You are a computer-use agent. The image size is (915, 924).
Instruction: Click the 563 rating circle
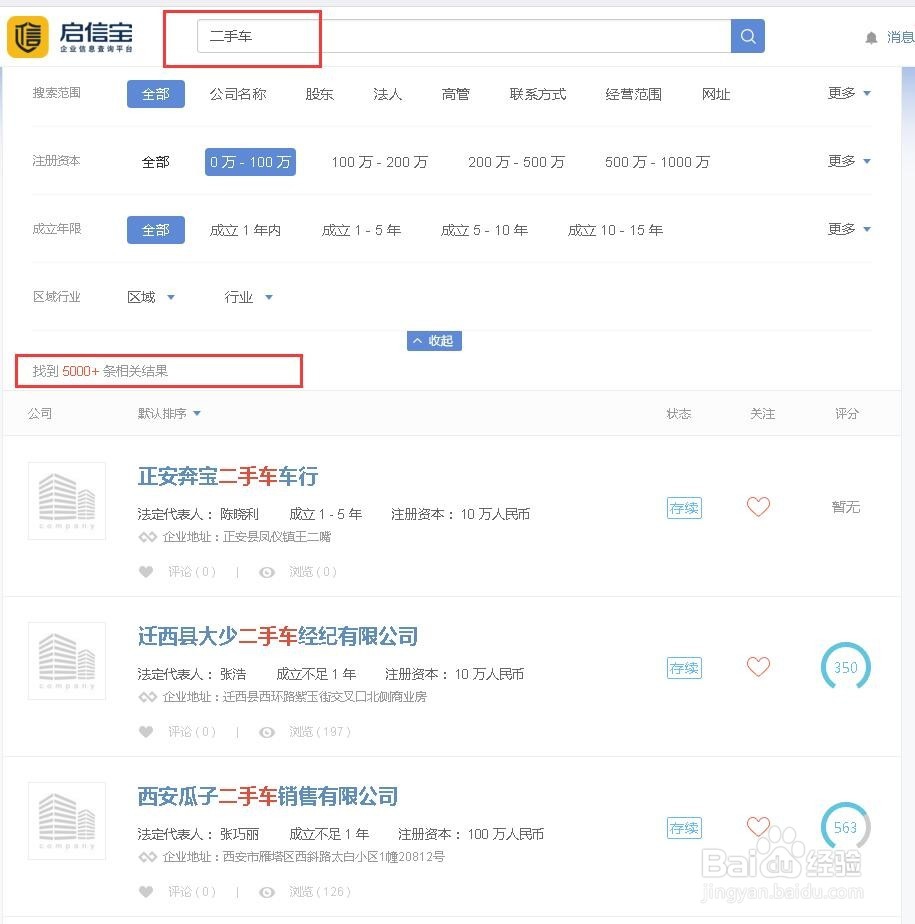point(845,827)
